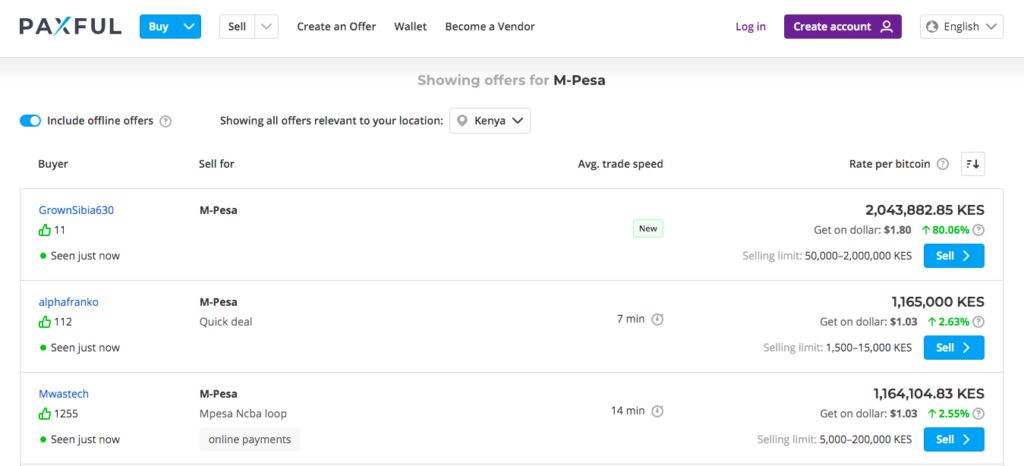Expand the Buy dropdown arrow

click(x=189, y=27)
